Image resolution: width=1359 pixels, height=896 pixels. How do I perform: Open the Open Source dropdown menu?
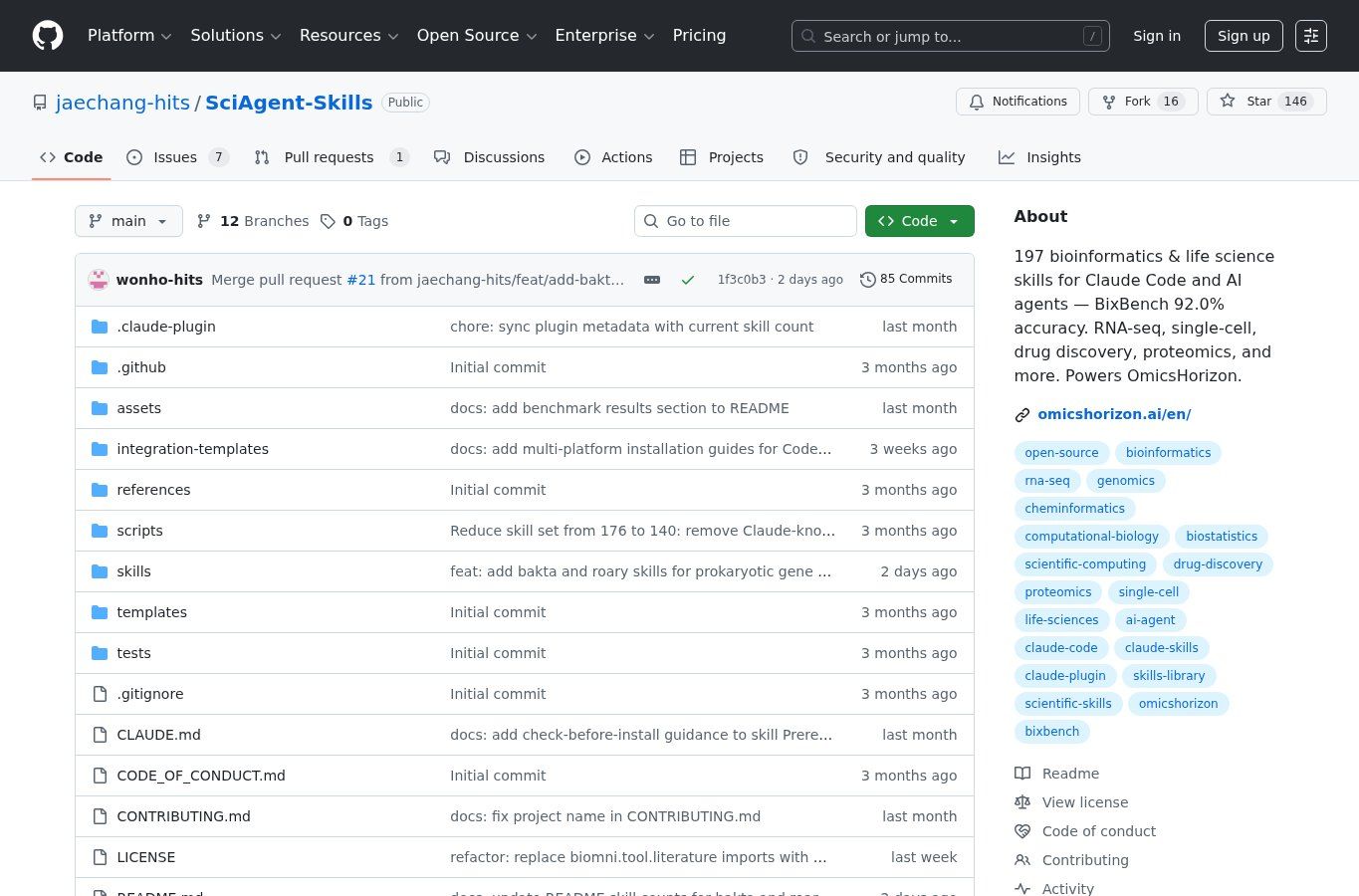coord(477,36)
